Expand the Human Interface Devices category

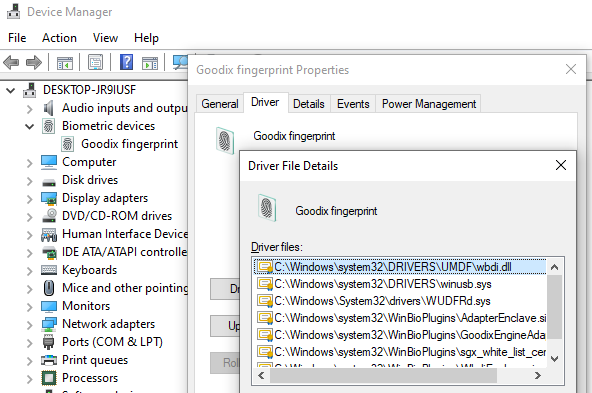pos(29,235)
